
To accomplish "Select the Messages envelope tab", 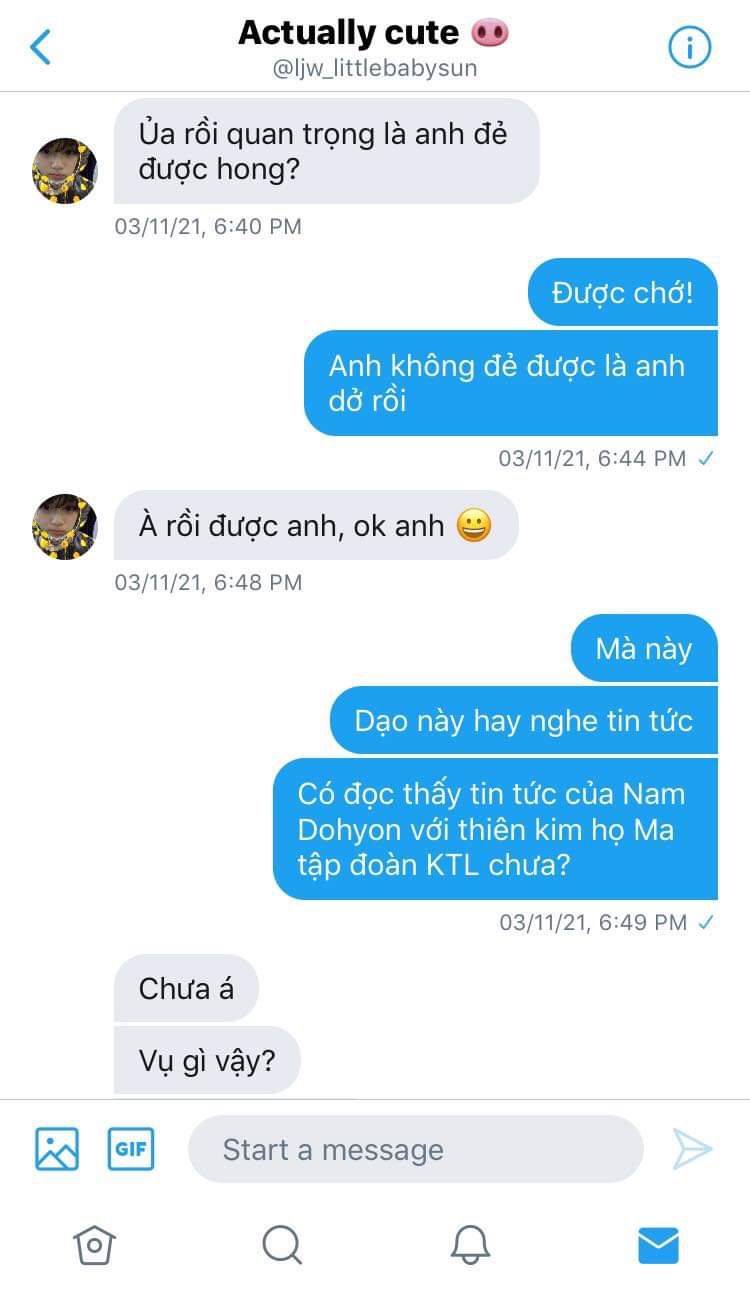I will [658, 1245].
